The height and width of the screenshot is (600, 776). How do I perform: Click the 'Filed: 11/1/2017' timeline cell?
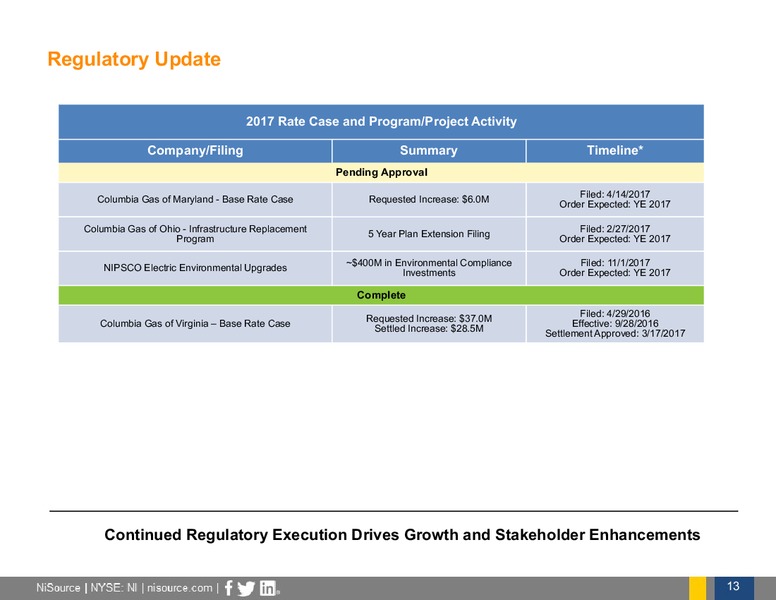click(x=615, y=268)
